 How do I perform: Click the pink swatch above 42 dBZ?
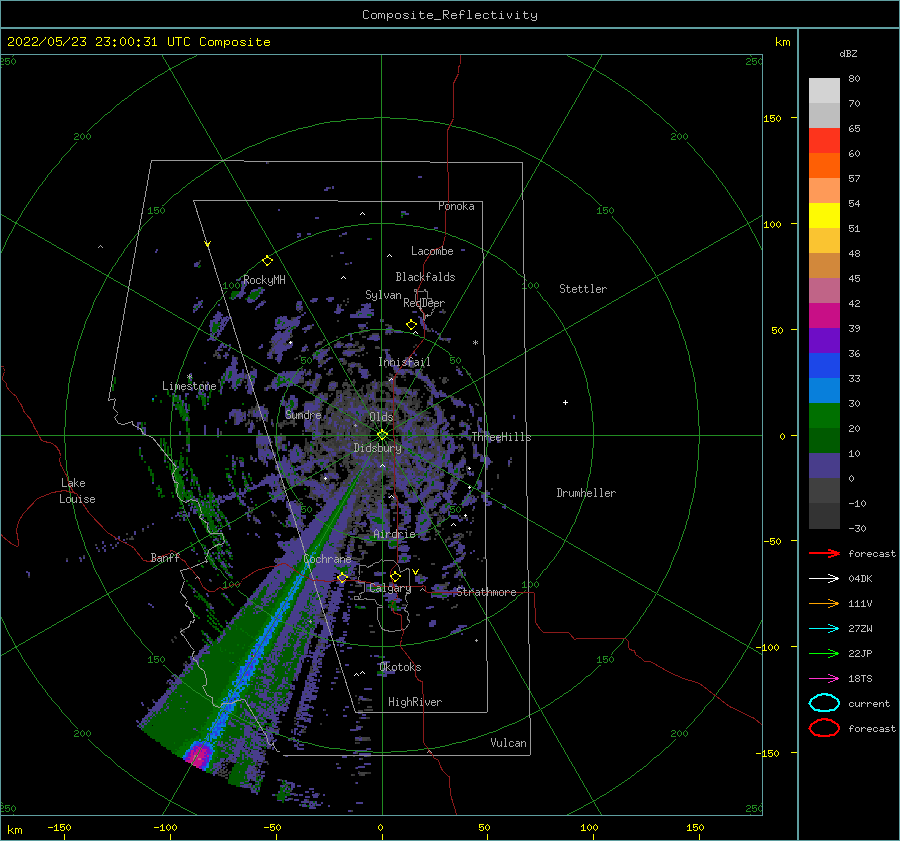824,290
